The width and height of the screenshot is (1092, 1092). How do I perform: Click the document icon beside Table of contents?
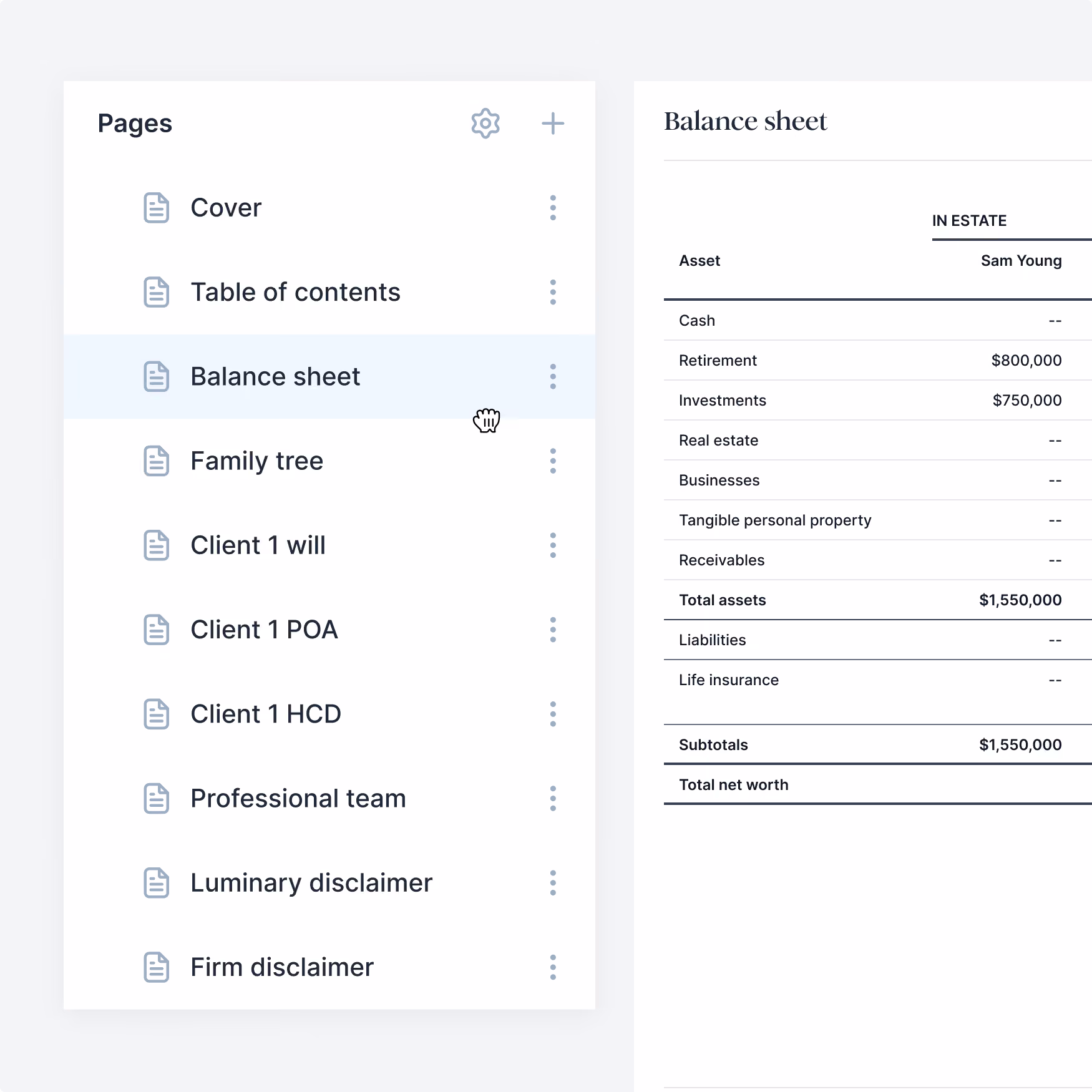pyautogui.click(x=157, y=292)
